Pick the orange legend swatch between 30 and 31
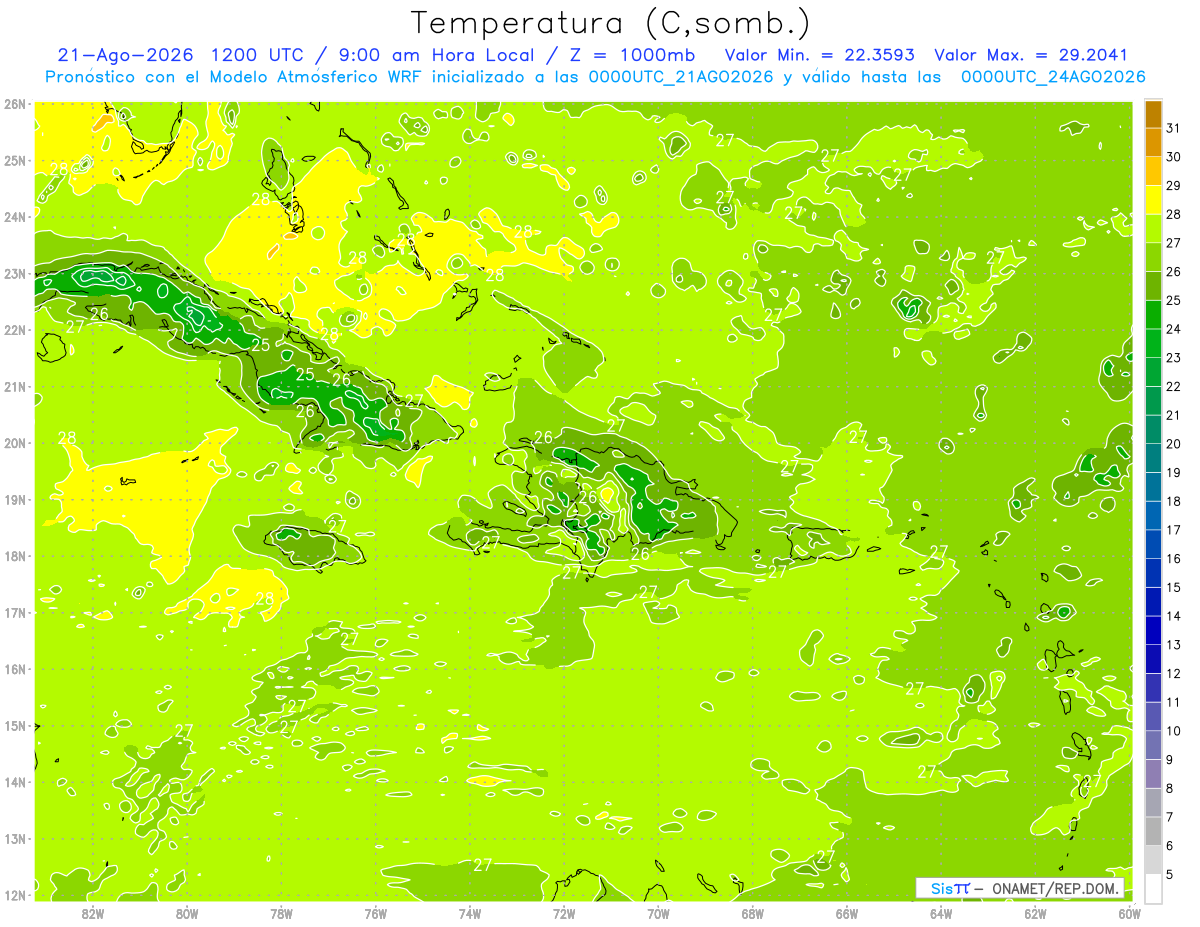Image resolution: width=1200 pixels, height=927 pixels. click(1153, 143)
